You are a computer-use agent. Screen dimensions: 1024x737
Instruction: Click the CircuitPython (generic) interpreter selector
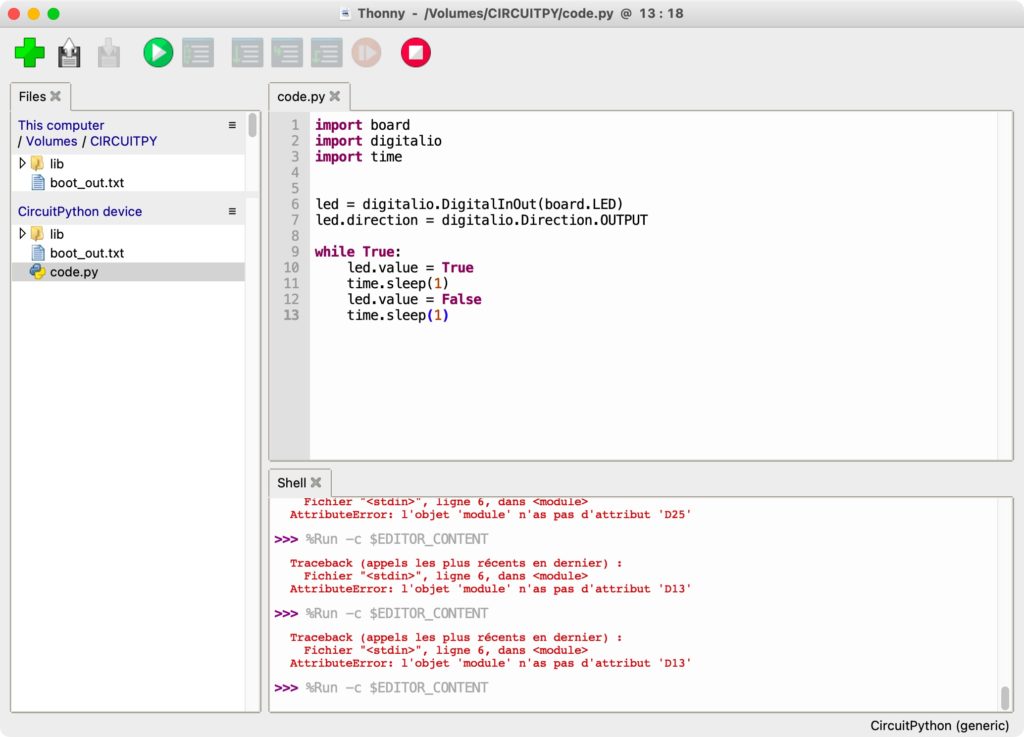(x=939, y=725)
